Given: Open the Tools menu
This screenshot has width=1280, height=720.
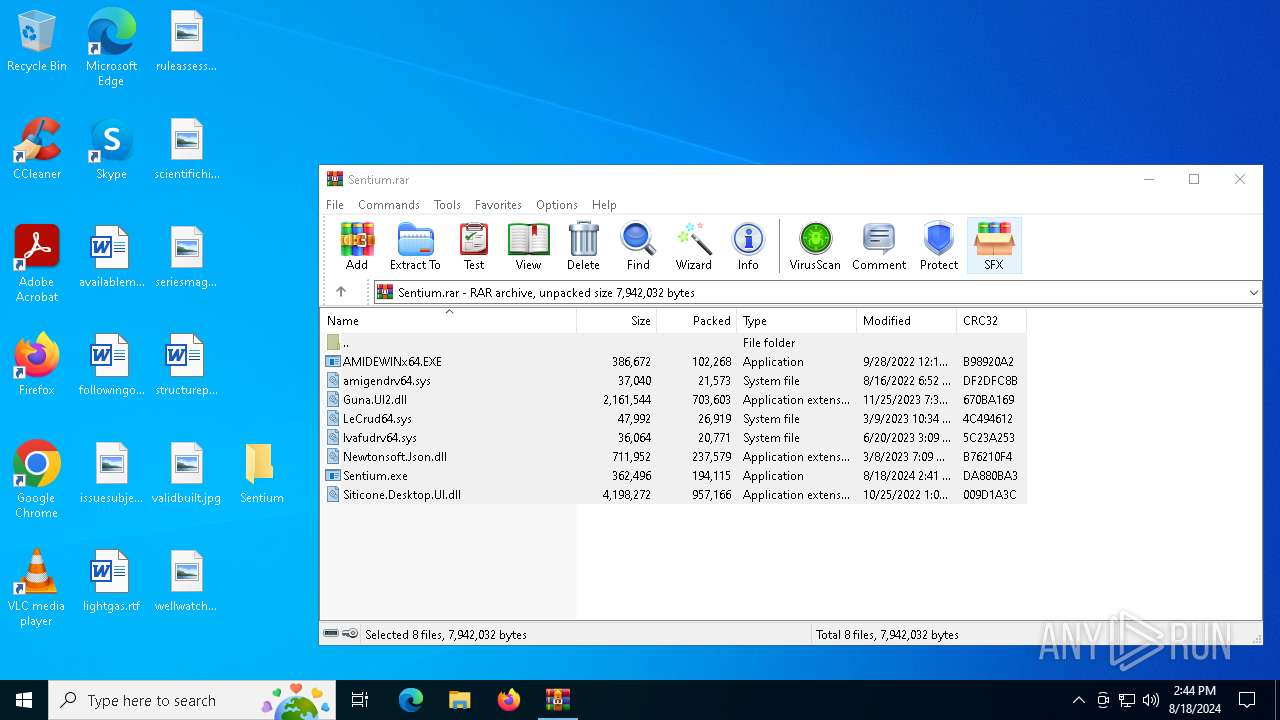Looking at the screenshot, I should click(x=447, y=204).
